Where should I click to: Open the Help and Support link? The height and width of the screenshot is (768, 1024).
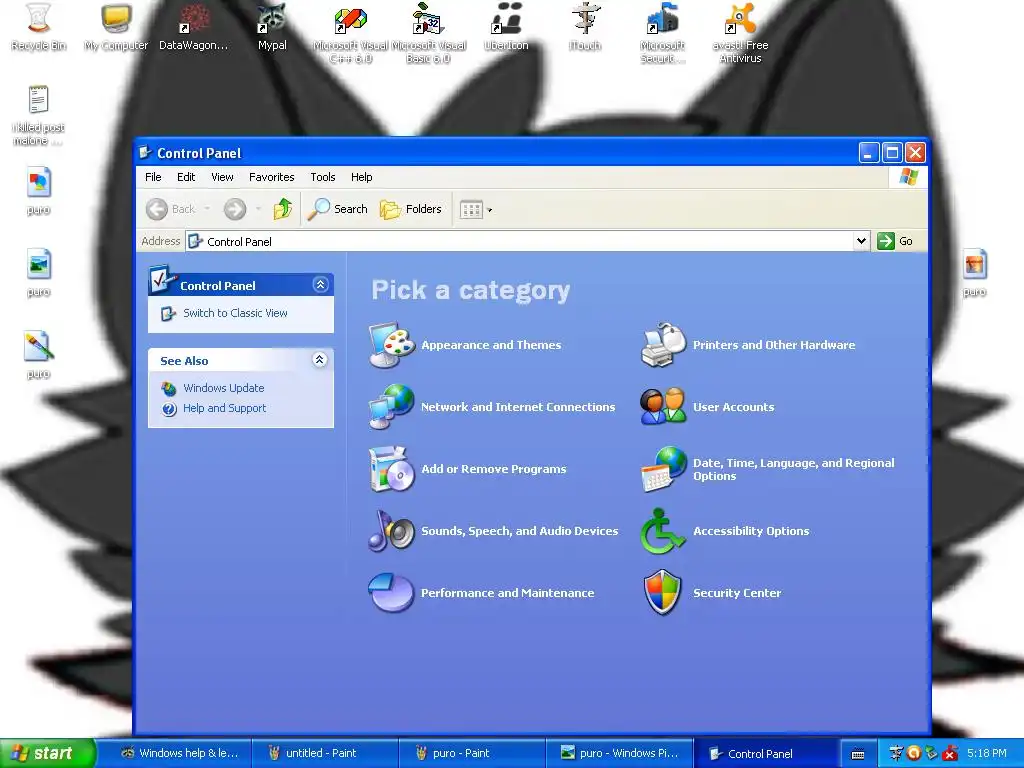coord(224,408)
